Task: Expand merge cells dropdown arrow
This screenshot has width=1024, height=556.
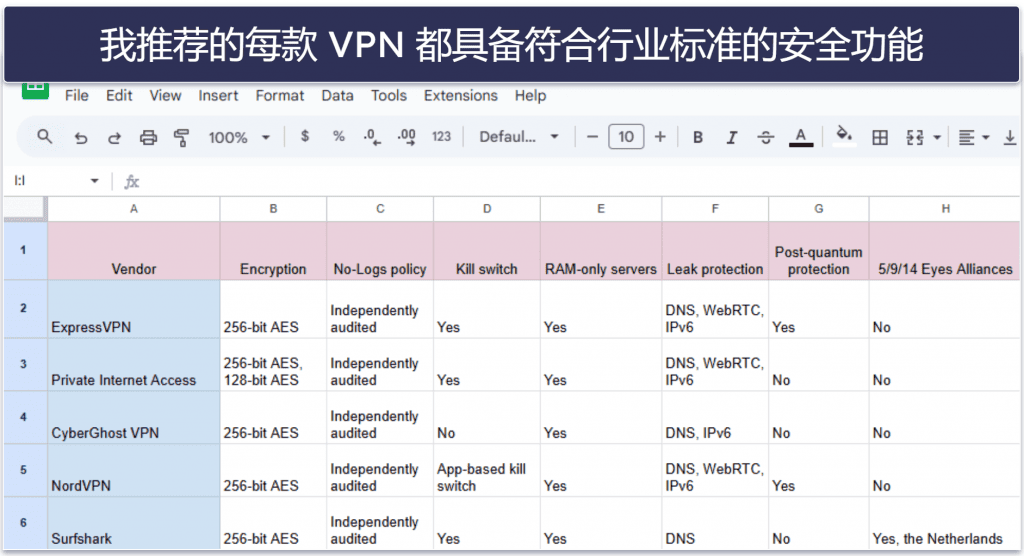Action: [x=937, y=138]
